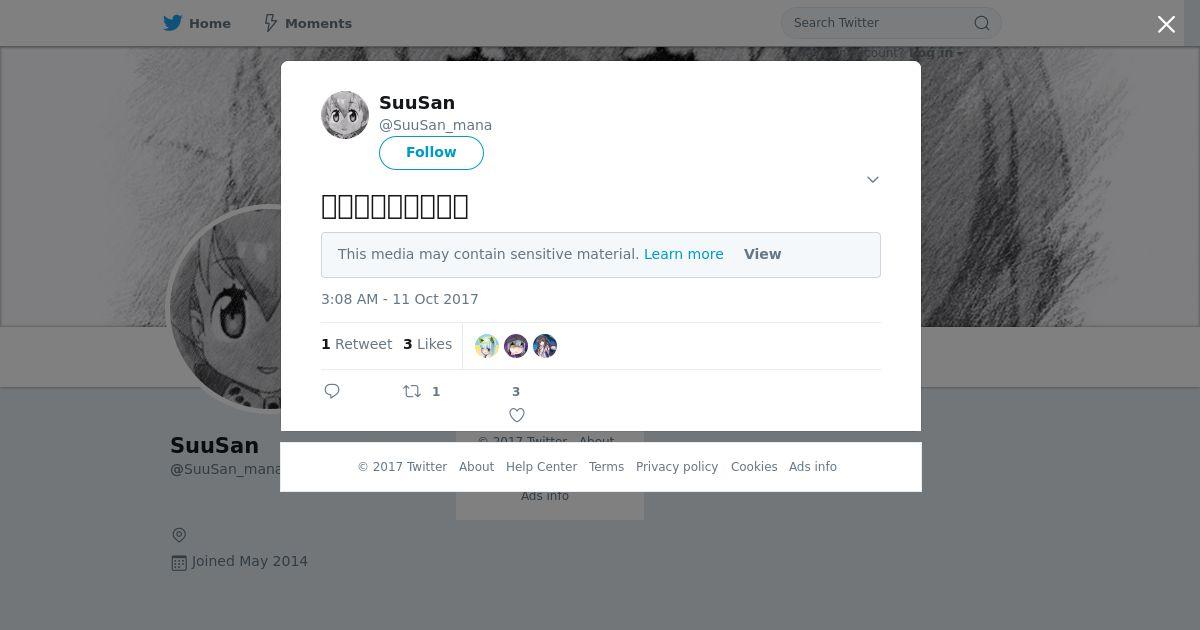Open Moments via lightning bolt icon

click(270, 23)
